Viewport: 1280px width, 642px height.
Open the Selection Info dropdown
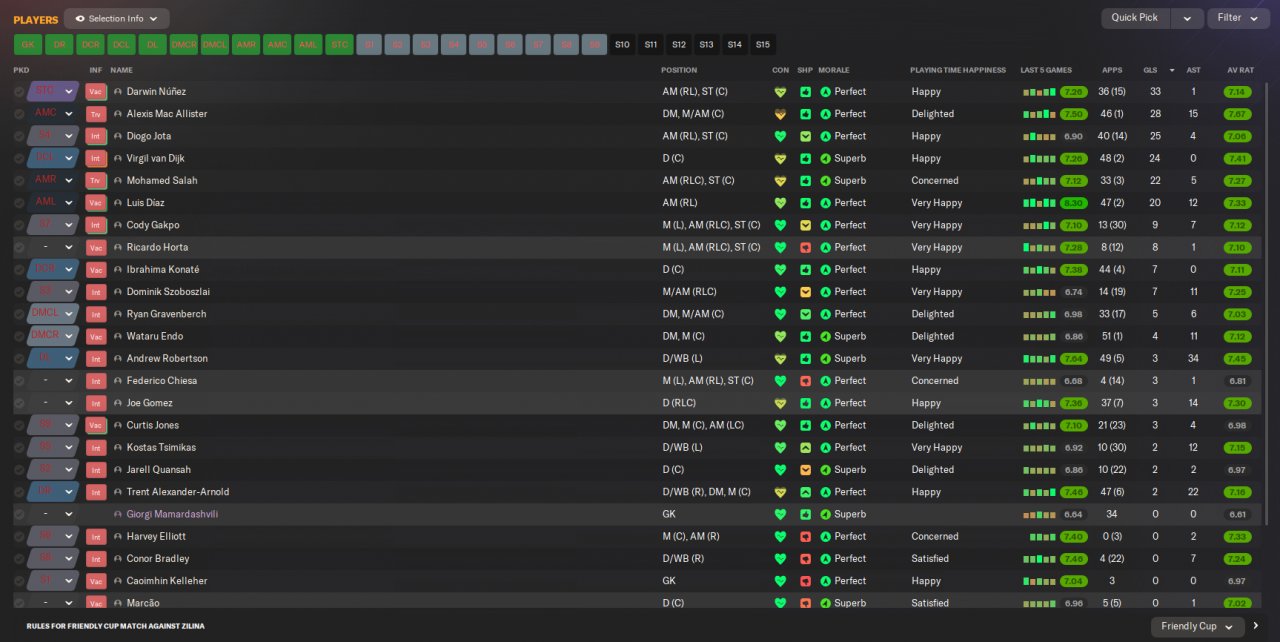116,18
